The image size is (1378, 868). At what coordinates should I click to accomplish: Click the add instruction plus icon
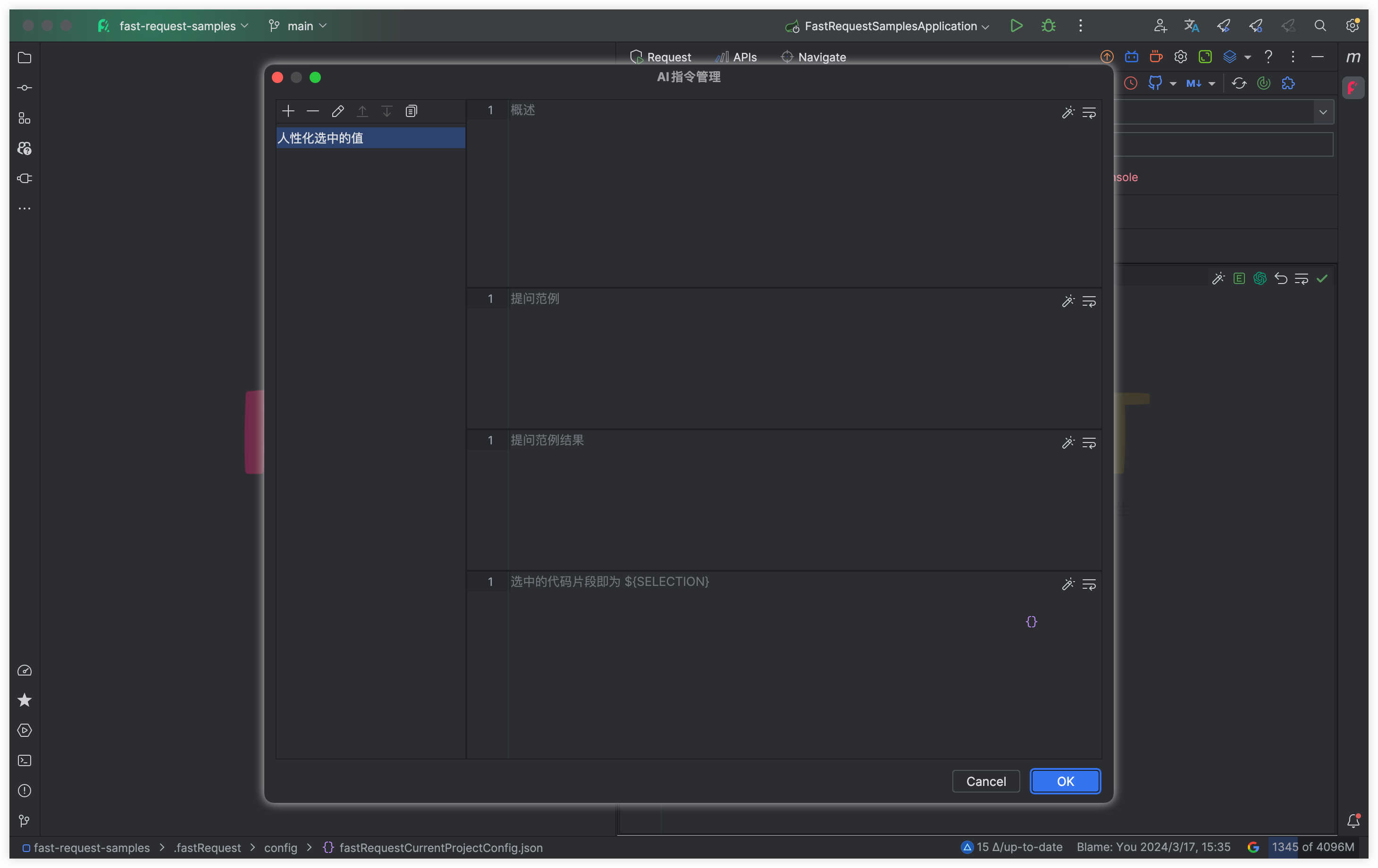click(x=288, y=111)
